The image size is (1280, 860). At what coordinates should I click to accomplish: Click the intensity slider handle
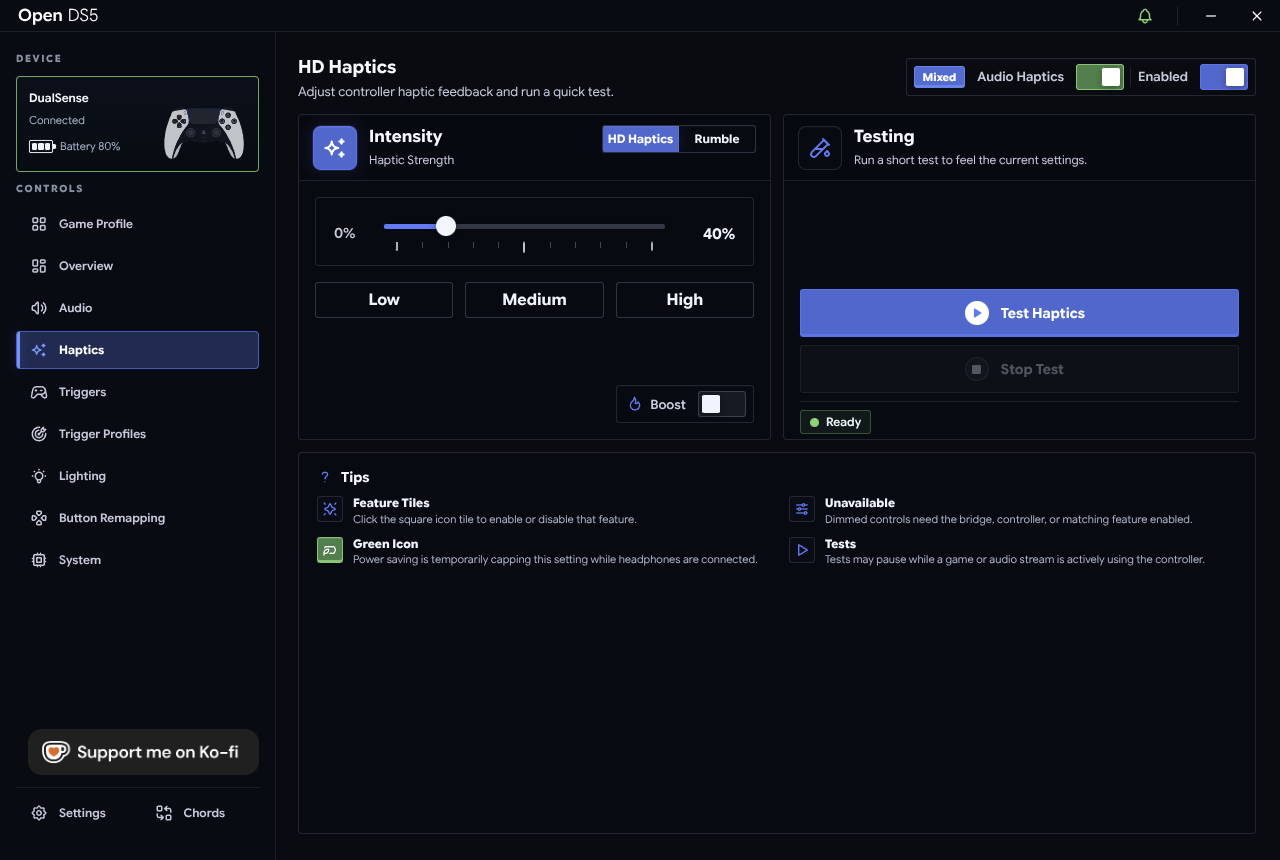point(446,226)
